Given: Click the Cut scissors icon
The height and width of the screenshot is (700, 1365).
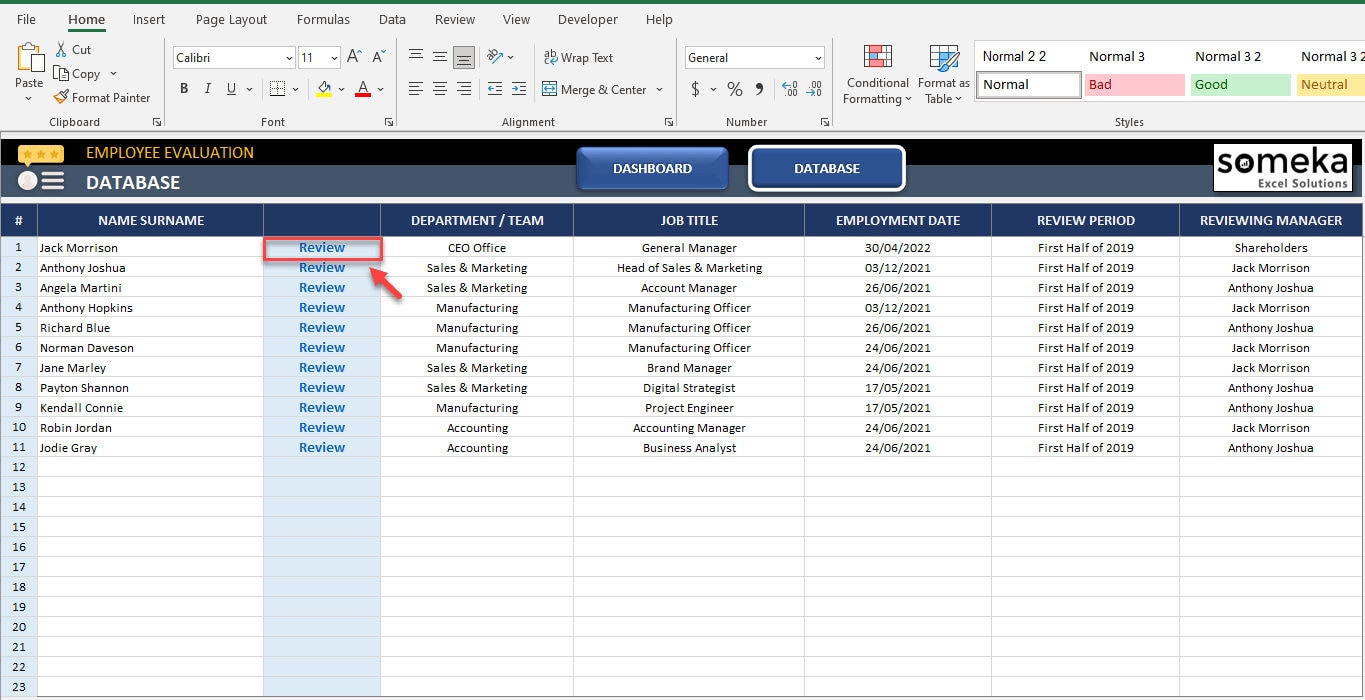Looking at the screenshot, I should tap(61, 49).
